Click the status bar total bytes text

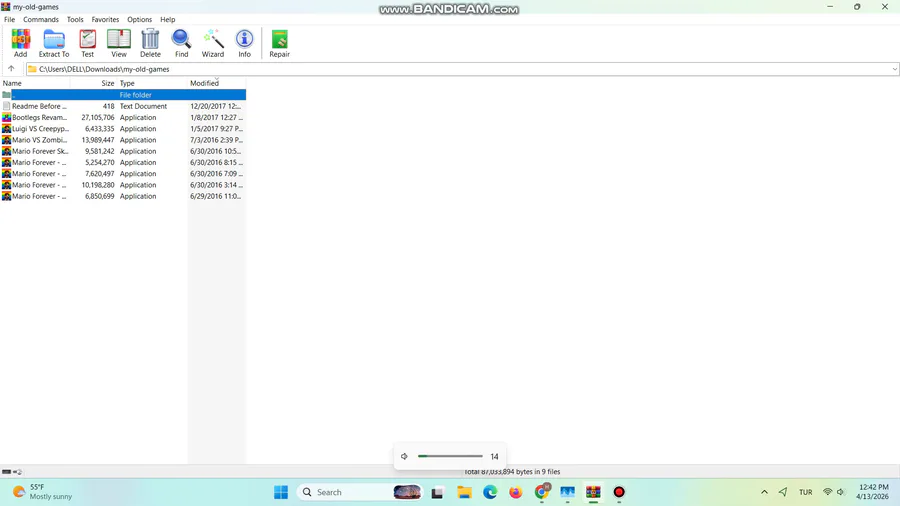coord(512,472)
